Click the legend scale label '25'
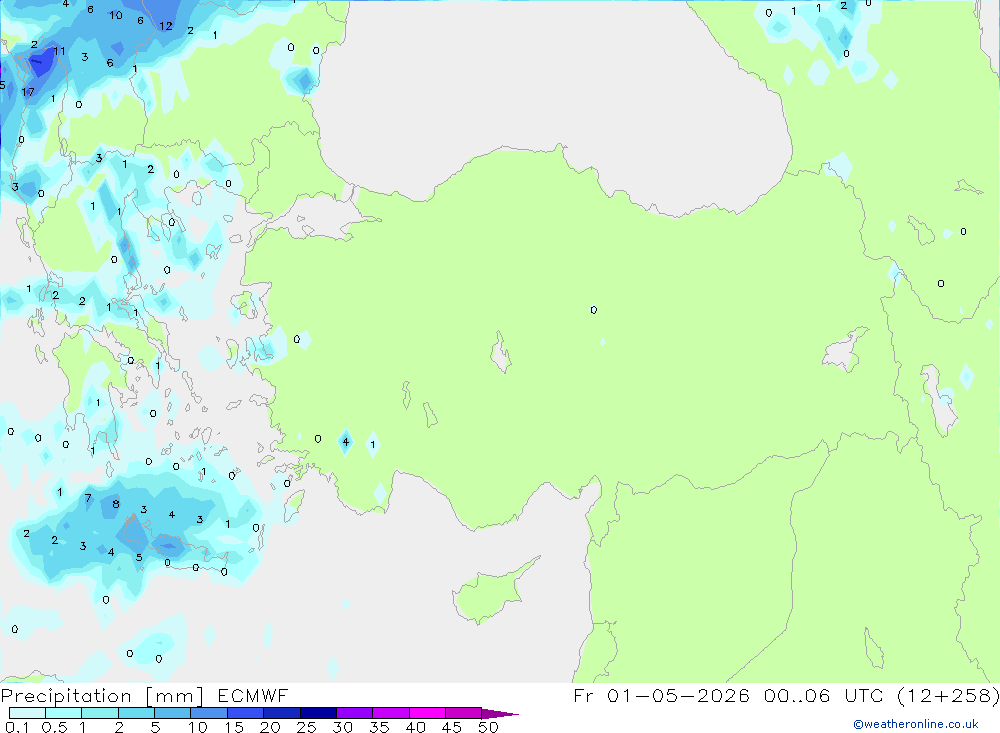Screen dimensions: 1000x733 pos(306,727)
